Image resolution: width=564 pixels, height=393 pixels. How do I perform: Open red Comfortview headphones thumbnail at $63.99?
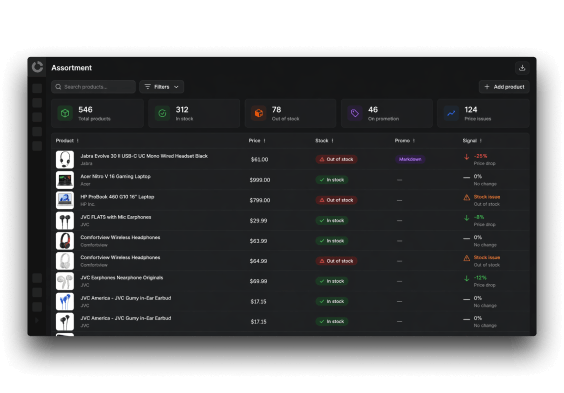click(65, 241)
